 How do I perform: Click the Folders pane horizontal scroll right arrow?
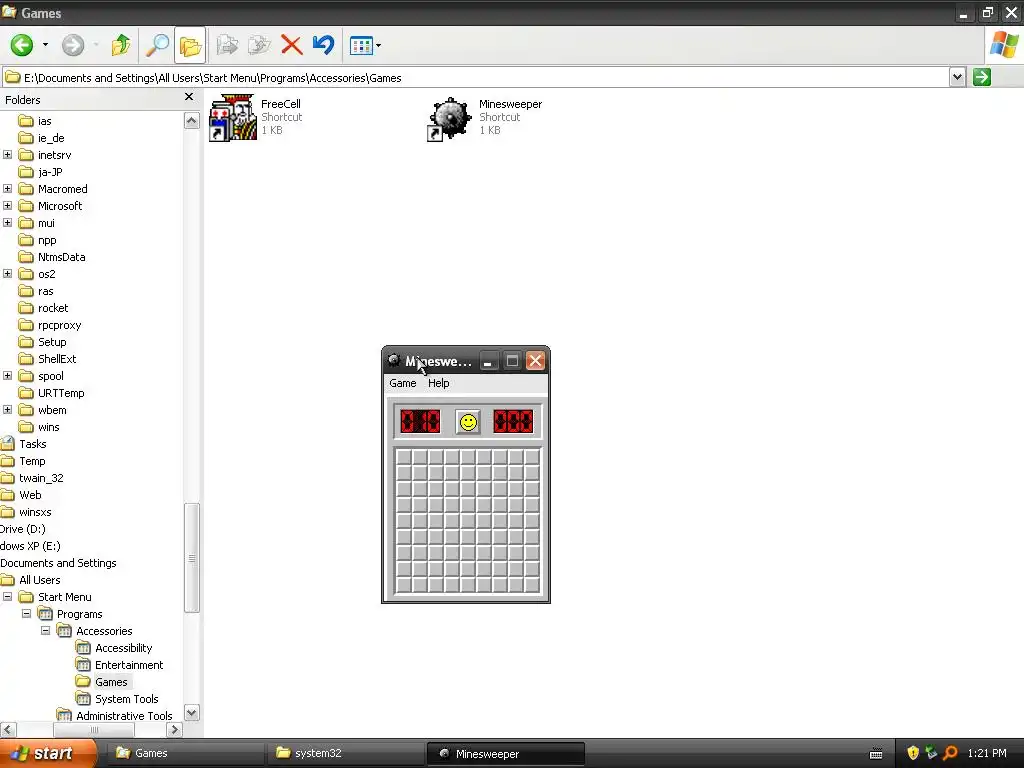(174, 729)
